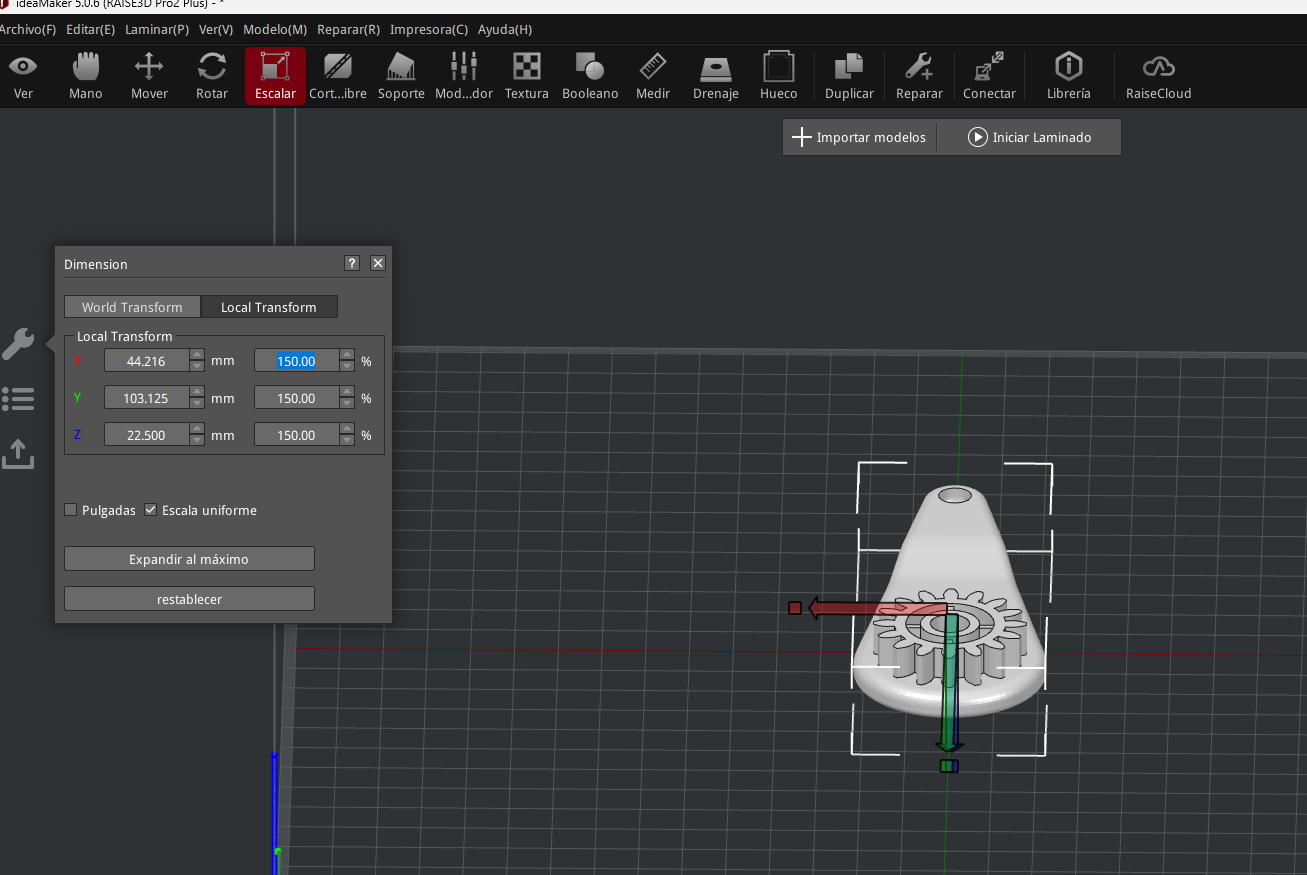Uncheck the Escala uniforme checkbox
This screenshot has height=875, width=1307.
tap(151, 510)
